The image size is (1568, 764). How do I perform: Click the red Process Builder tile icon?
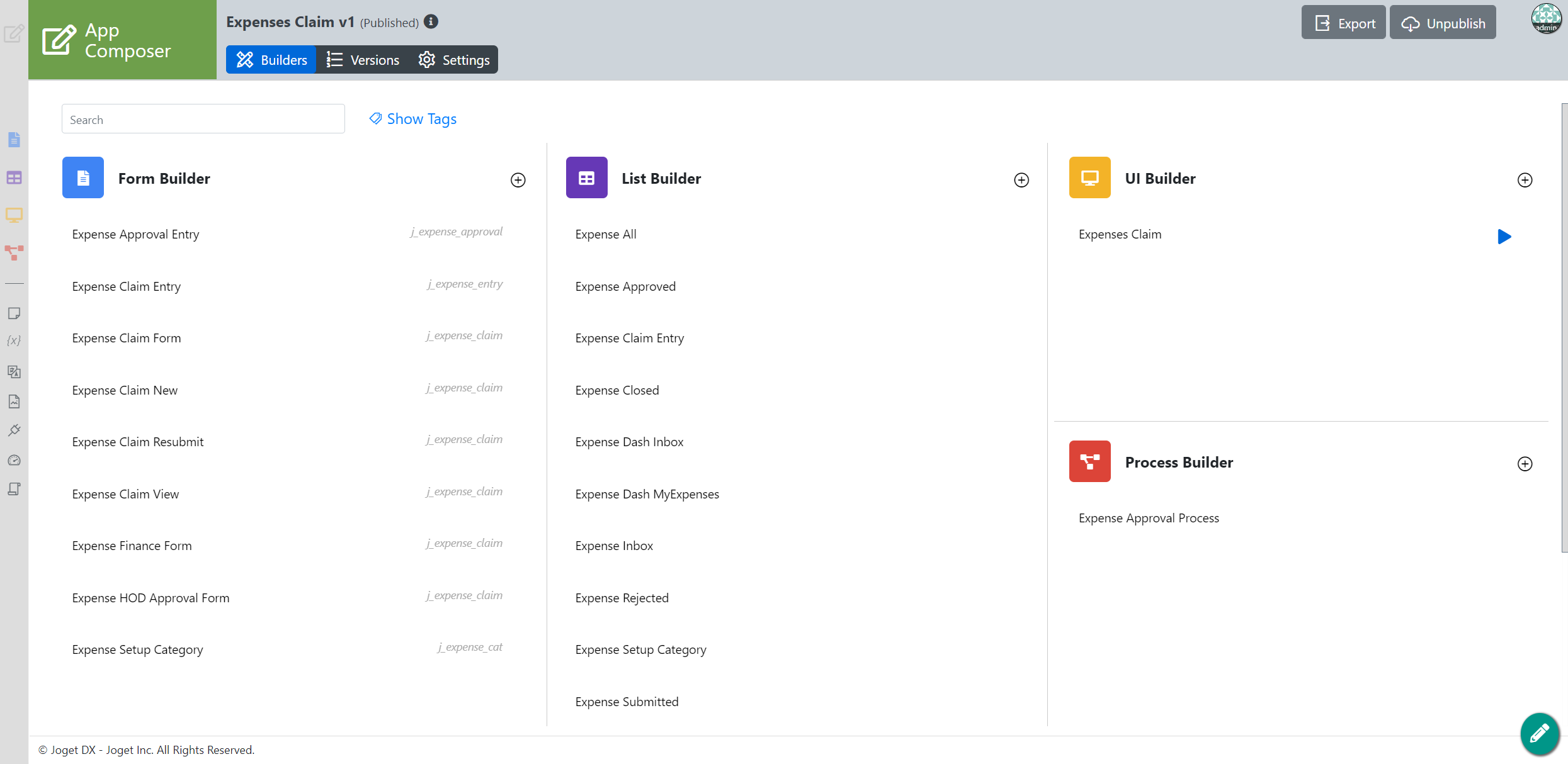(1089, 461)
